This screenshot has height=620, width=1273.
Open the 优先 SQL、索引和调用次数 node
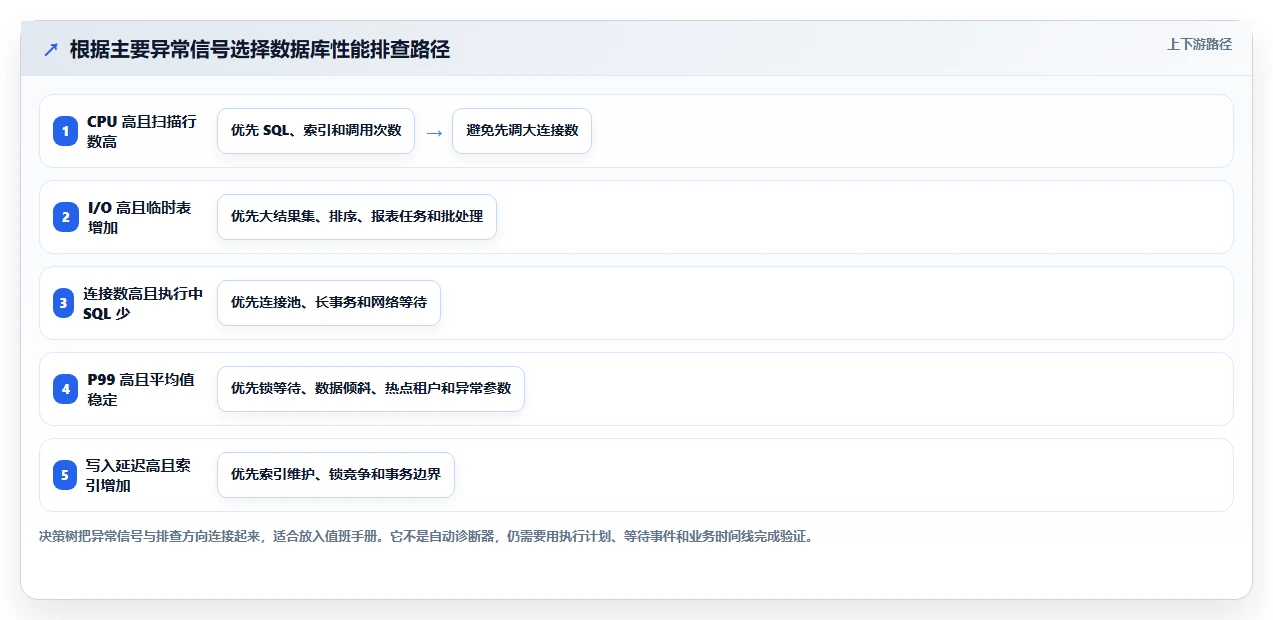316,131
